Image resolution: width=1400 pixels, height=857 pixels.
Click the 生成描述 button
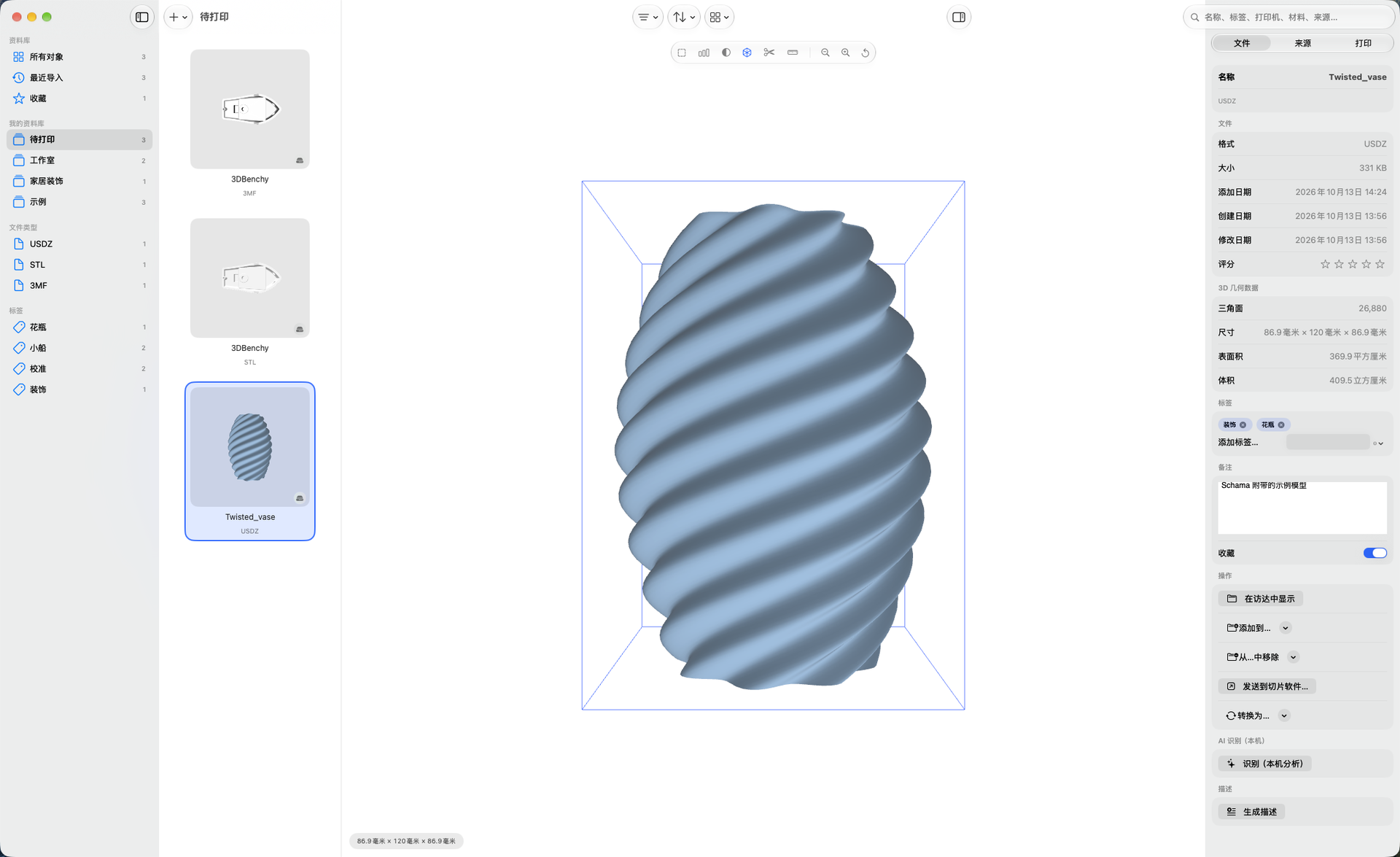pos(1251,812)
